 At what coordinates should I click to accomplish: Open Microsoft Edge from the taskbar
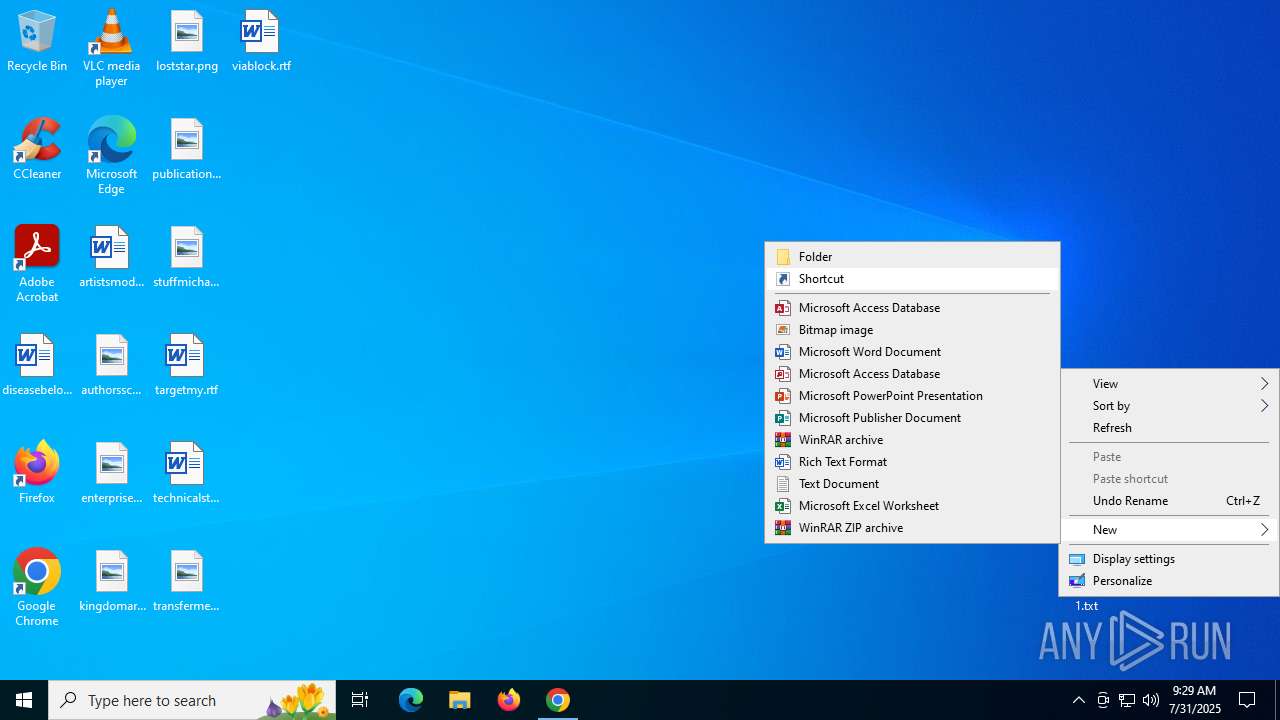pyautogui.click(x=411, y=700)
